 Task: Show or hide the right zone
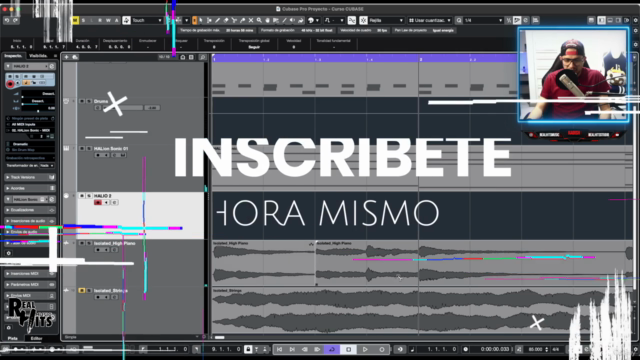click(618, 20)
